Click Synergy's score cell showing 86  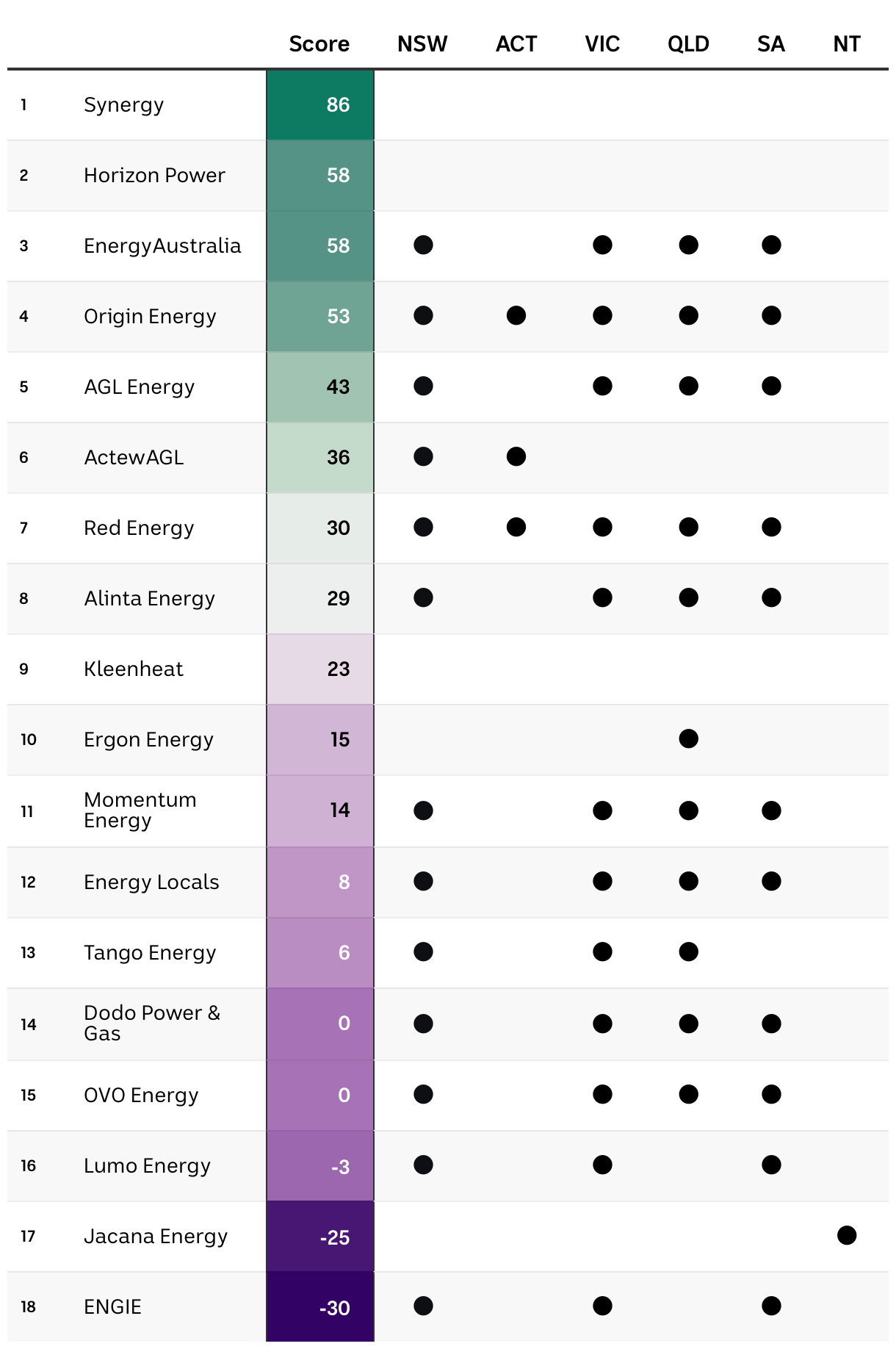[320, 105]
